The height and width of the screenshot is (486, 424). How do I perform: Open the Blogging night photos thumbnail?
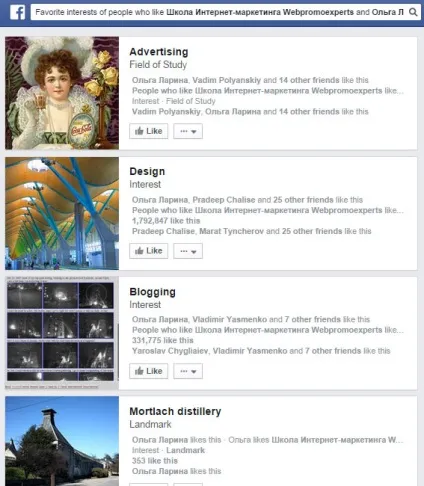pos(62,333)
